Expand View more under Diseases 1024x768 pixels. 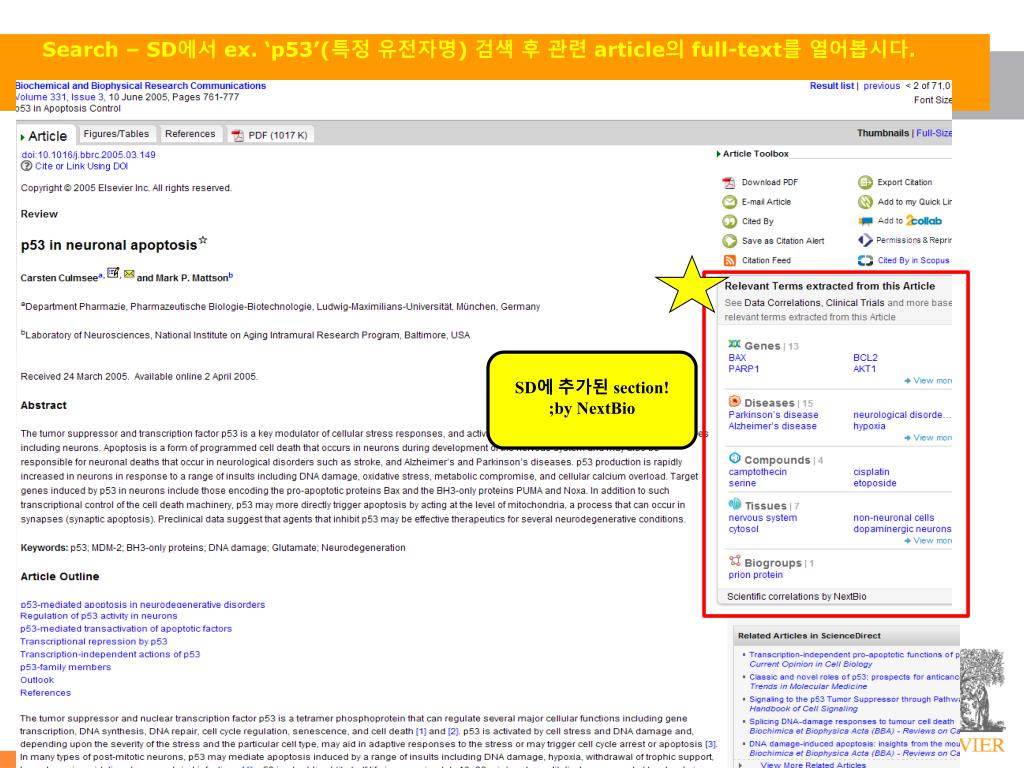click(x=928, y=438)
